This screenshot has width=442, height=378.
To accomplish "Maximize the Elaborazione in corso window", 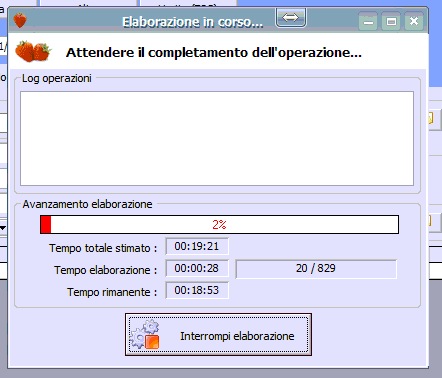I will 391,22.
